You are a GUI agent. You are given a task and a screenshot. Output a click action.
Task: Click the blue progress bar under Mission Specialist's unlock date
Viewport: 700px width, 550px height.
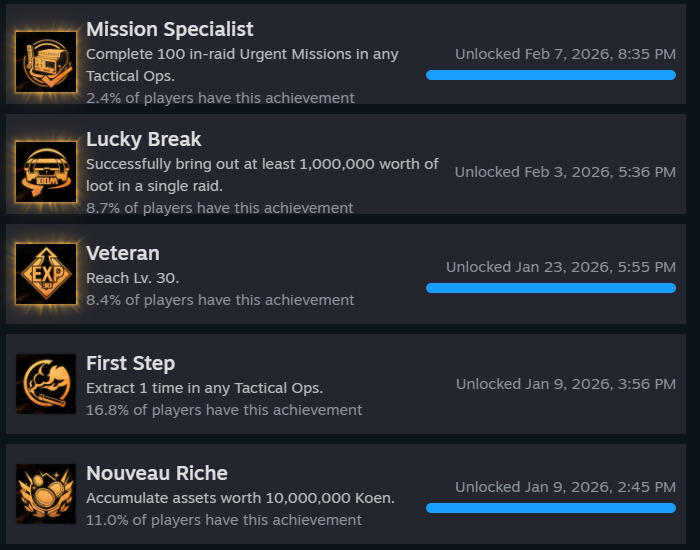(x=551, y=74)
